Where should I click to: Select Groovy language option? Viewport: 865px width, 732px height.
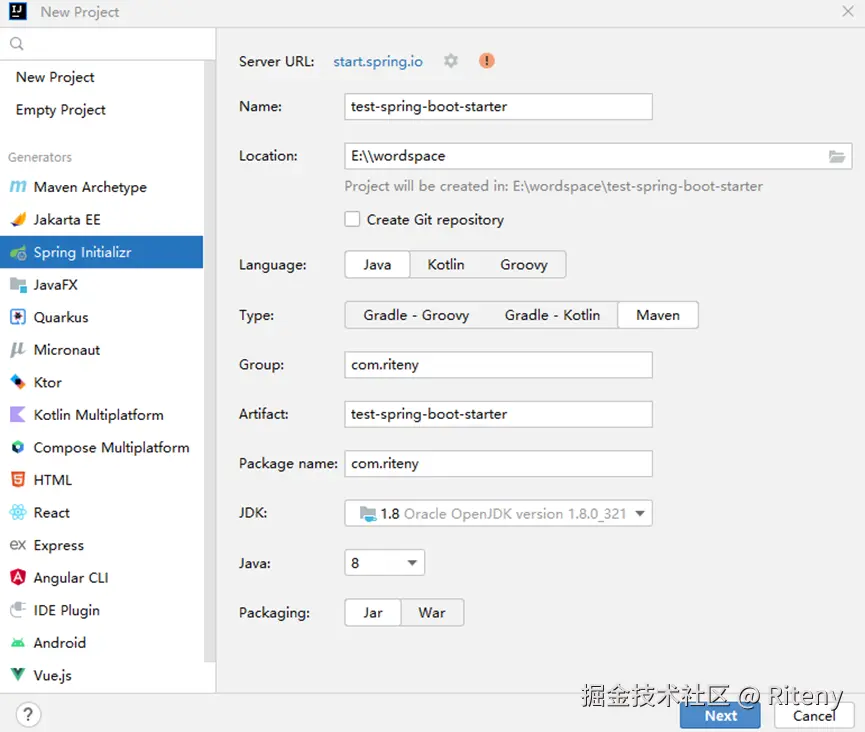tap(524, 265)
